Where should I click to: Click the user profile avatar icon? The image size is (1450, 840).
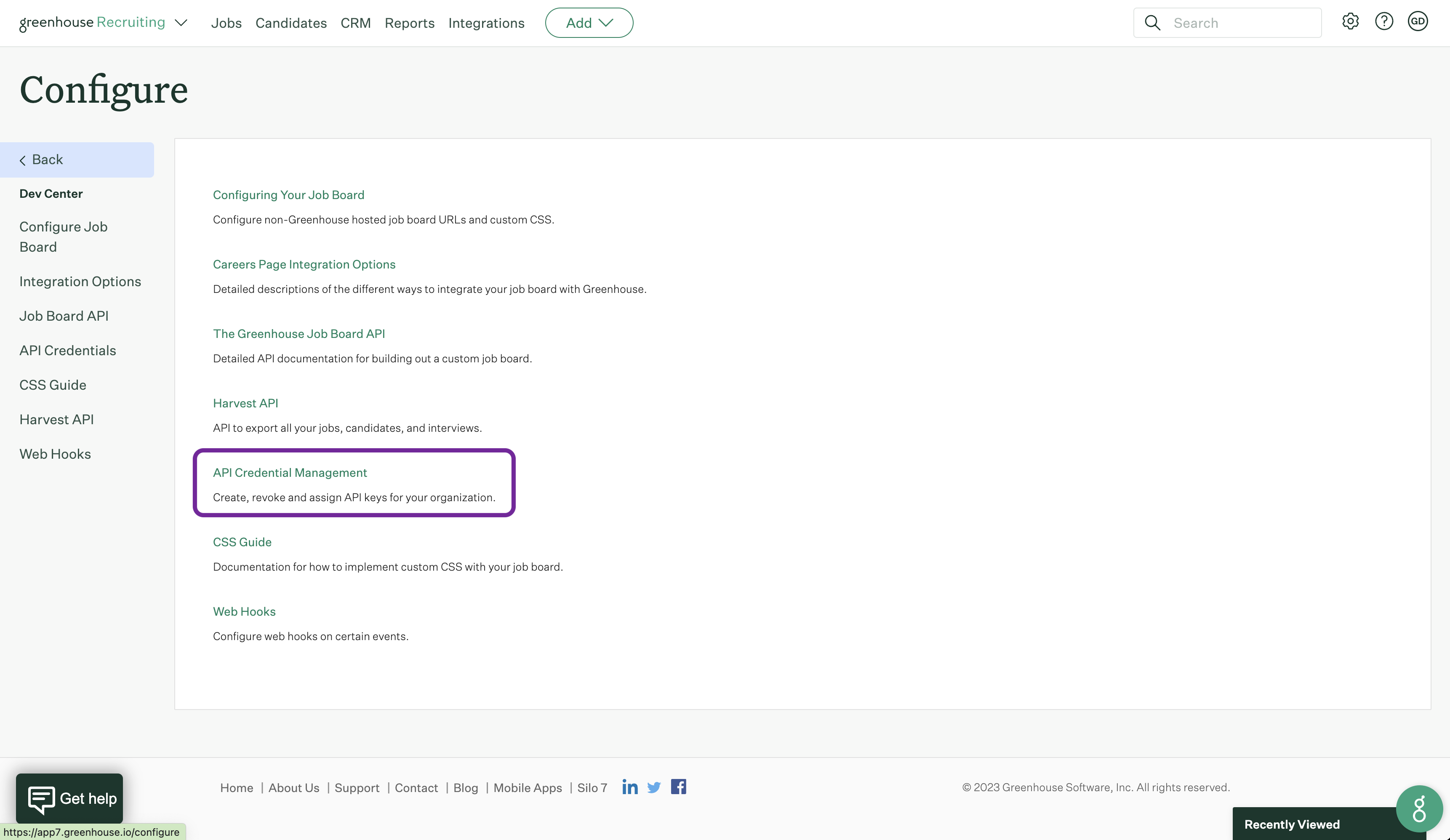point(1418,22)
